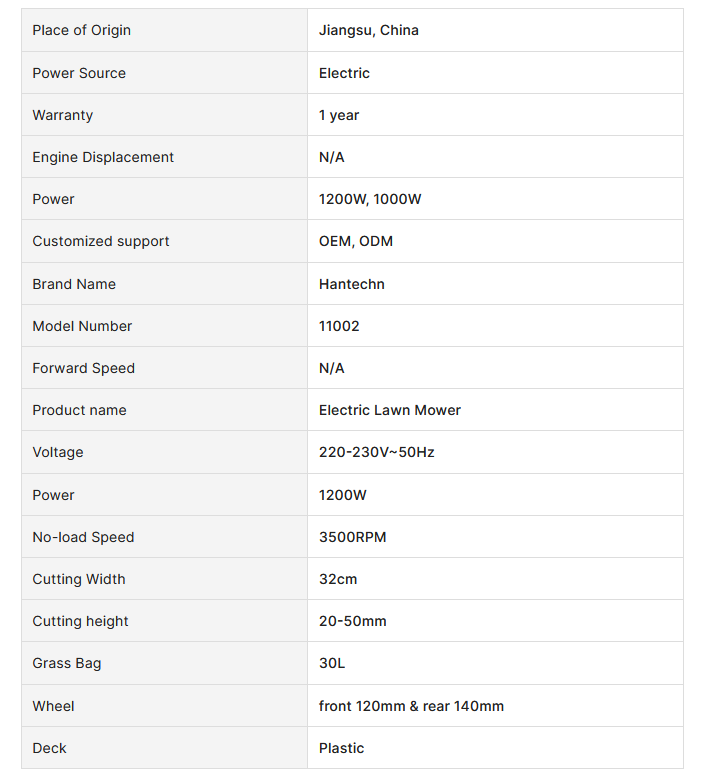Select the "1 year" warranty value
The width and height of the screenshot is (704, 782).
point(339,115)
